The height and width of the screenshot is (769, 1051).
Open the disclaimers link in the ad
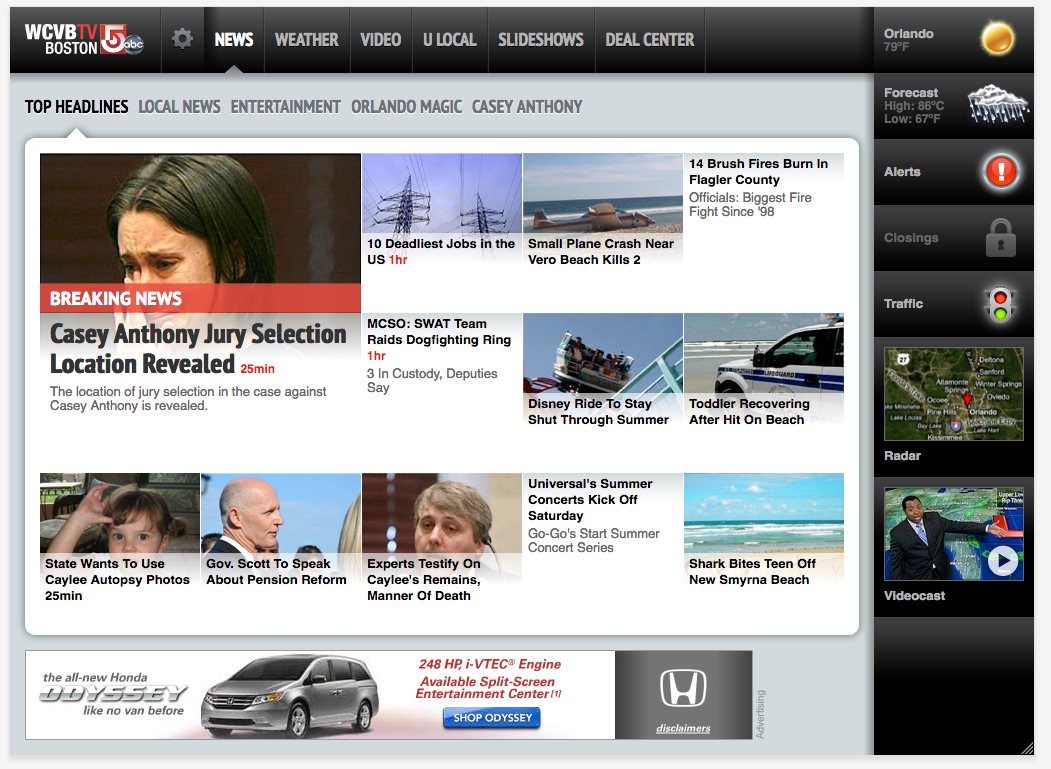683,728
